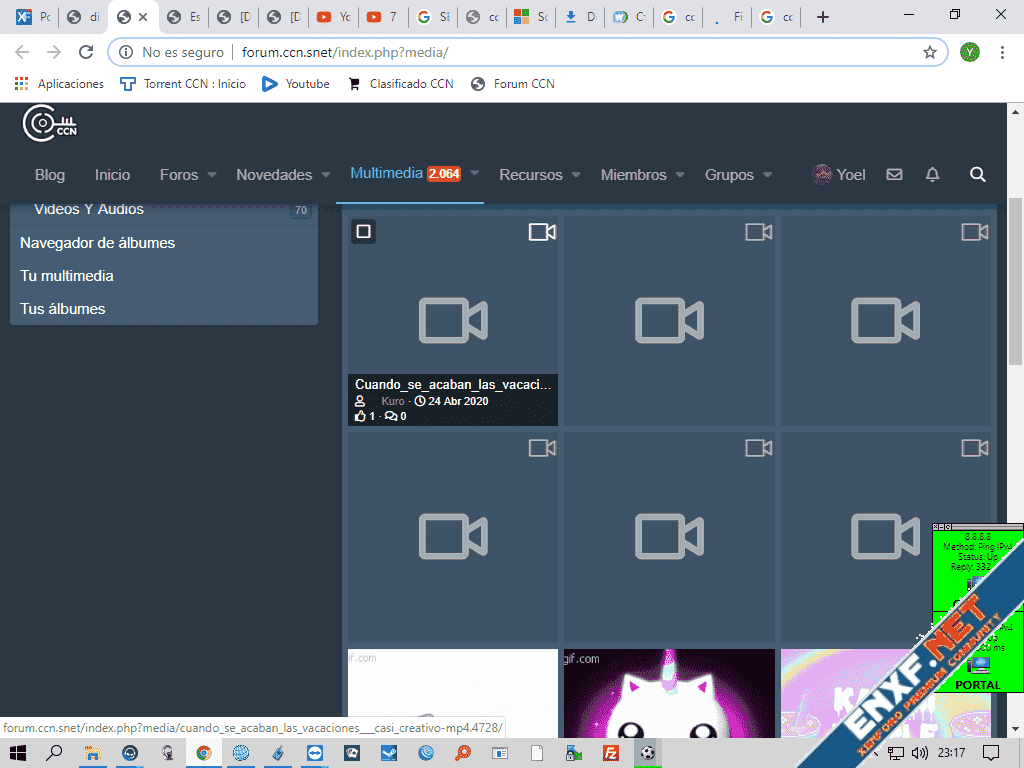Image resolution: width=1024 pixels, height=768 pixels.
Task: Expand the Recursos dropdown arrow
Action: 576,175
